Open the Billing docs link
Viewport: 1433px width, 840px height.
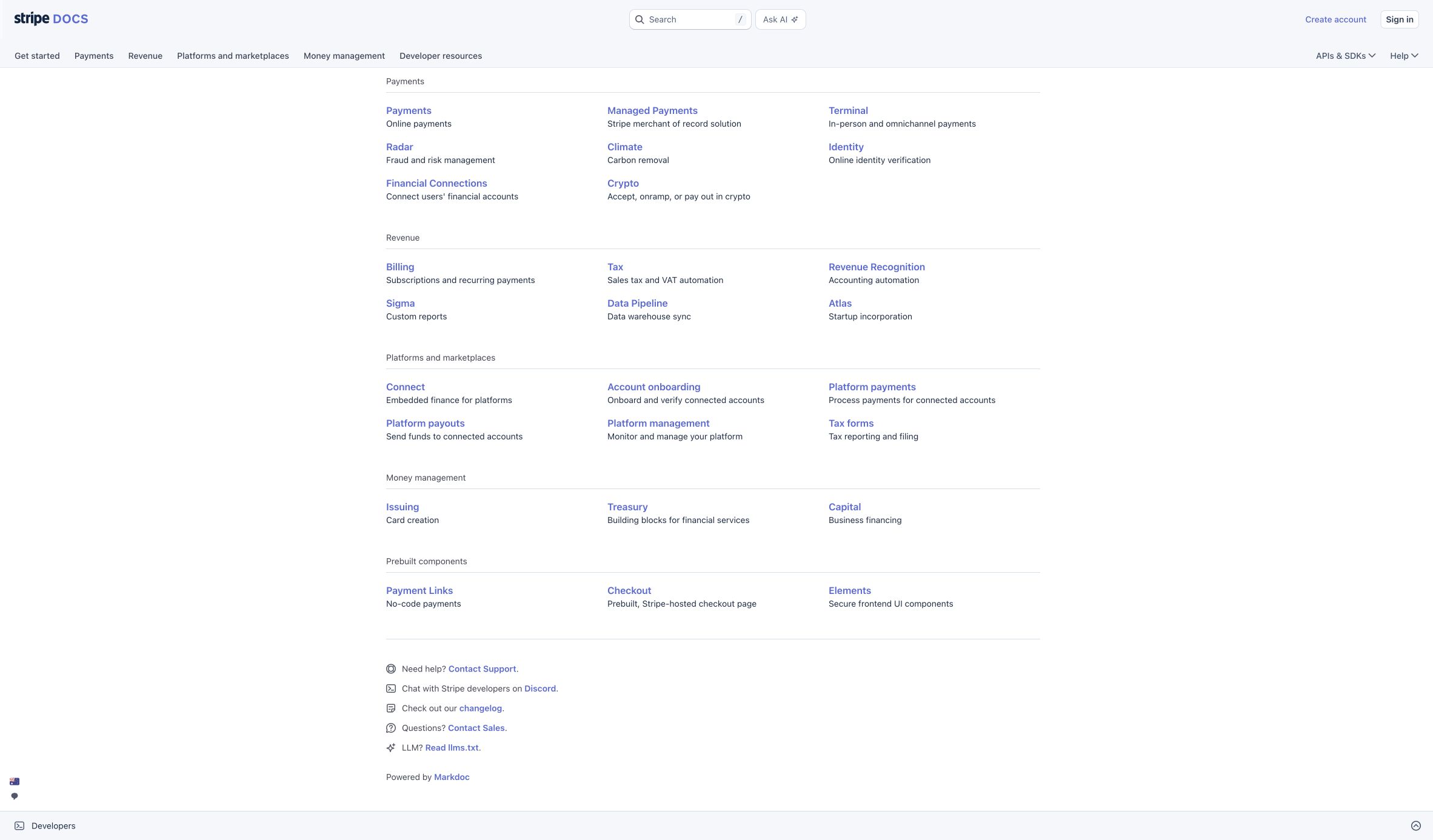tap(400, 267)
